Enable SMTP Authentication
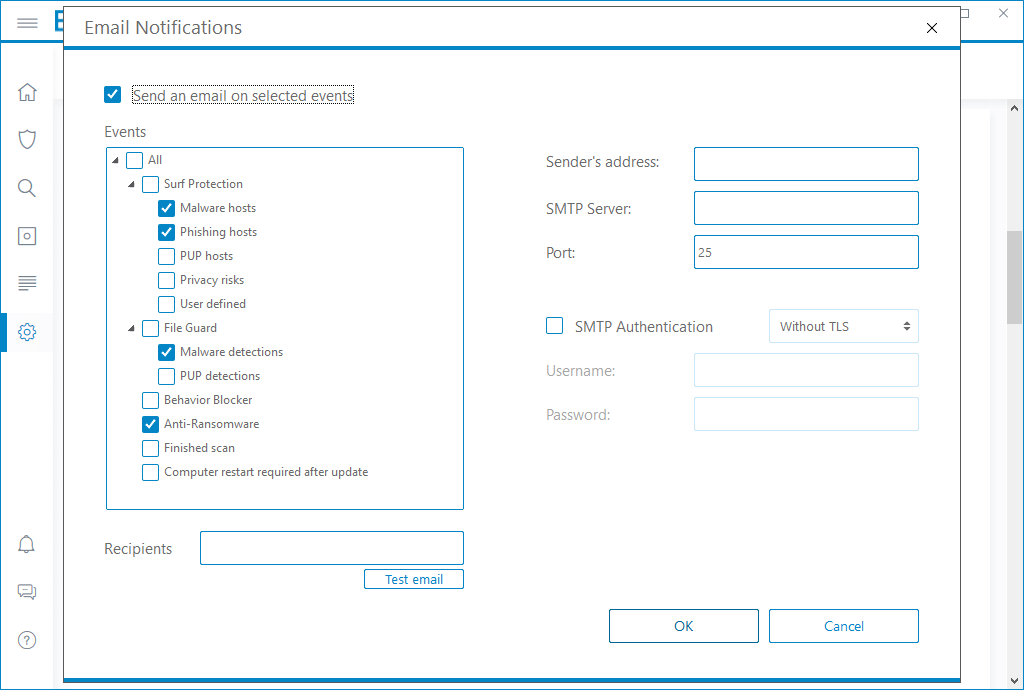This screenshot has width=1024, height=690. coord(554,325)
